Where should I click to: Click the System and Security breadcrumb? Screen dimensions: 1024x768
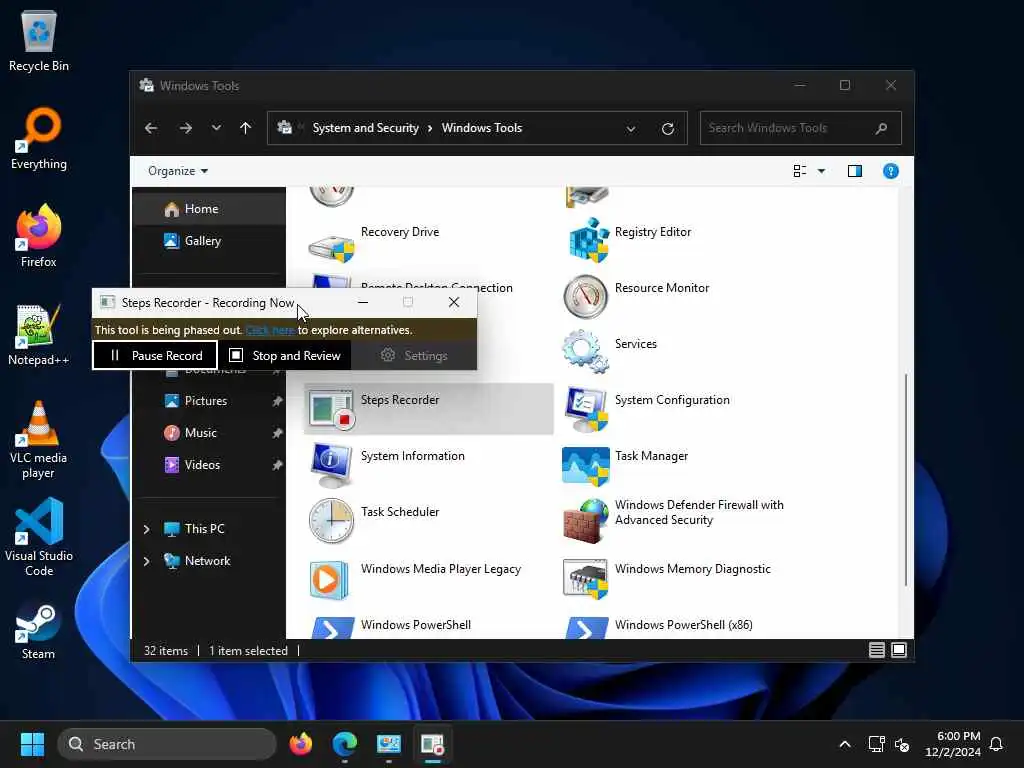pos(365,128)
